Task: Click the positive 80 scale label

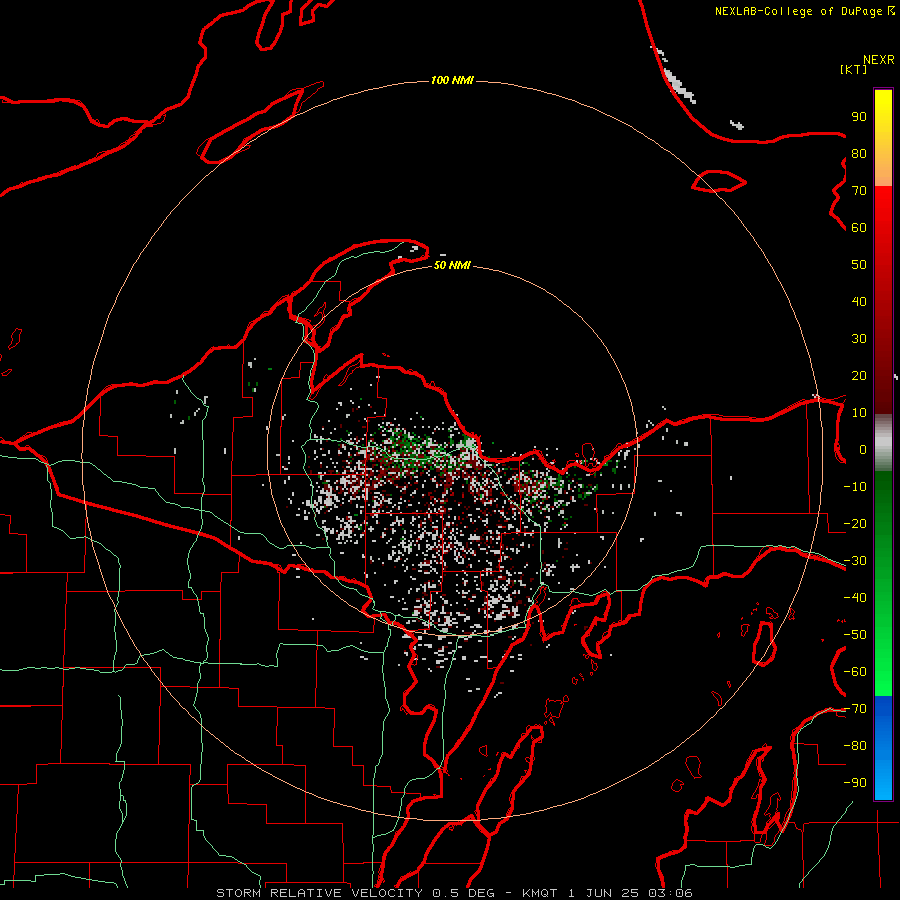Action: (x=859, y=153)
